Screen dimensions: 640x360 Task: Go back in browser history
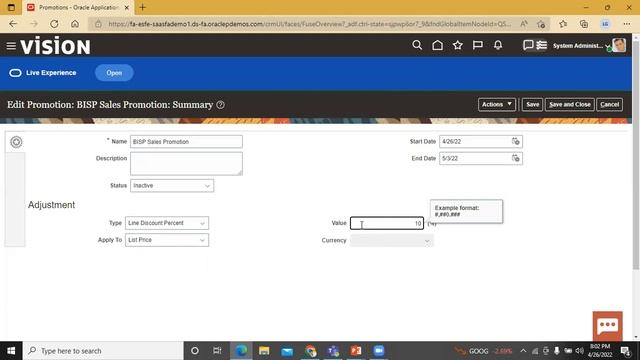pyautogui.click(x=13, y=24)
